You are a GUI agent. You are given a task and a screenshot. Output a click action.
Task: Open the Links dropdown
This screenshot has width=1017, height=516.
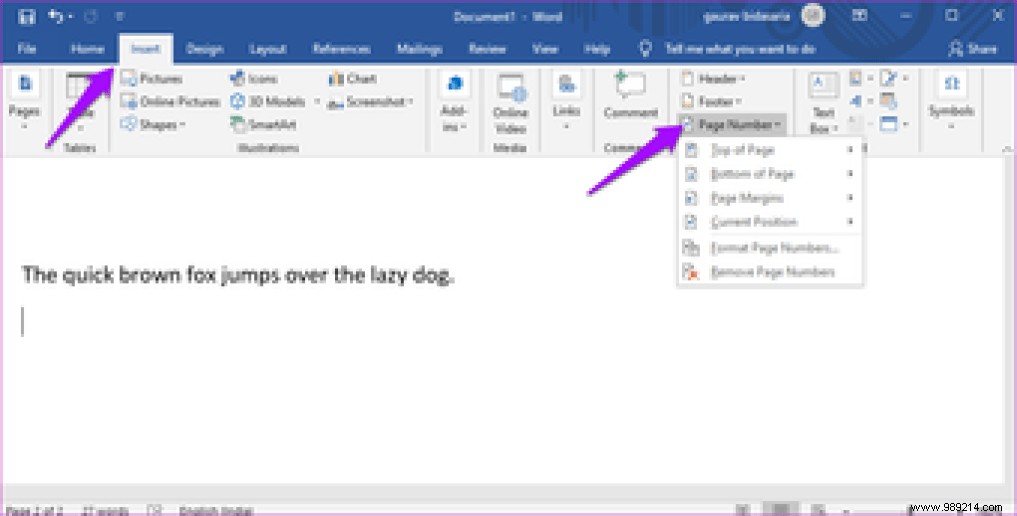pyautogui.click(x=566, y=101)
